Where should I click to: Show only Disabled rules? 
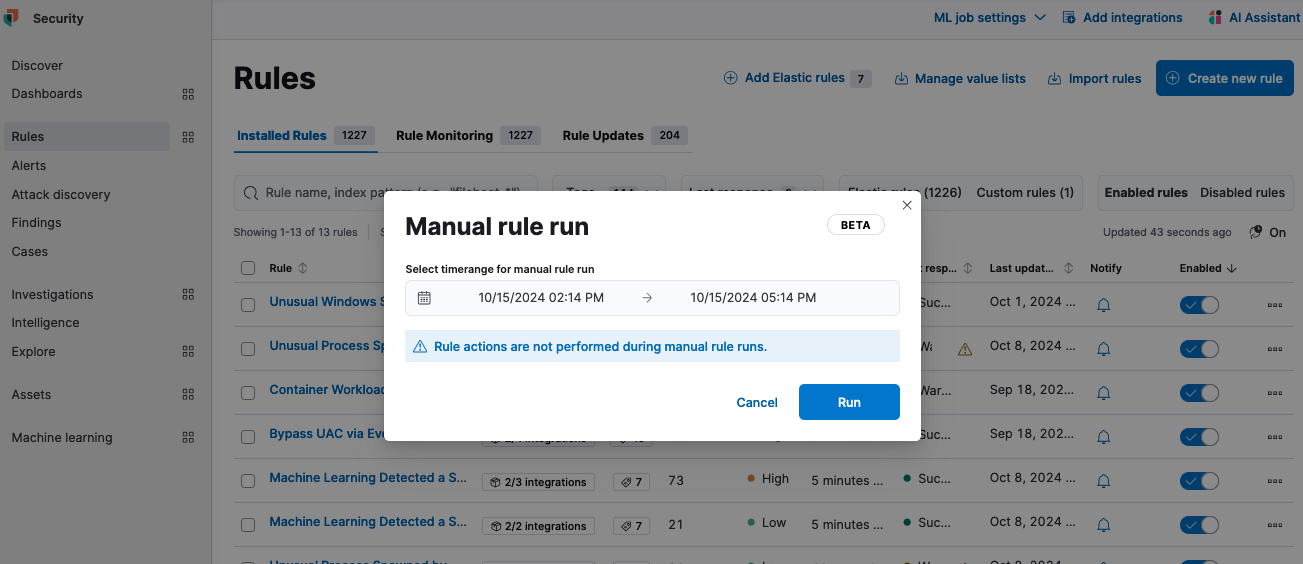point(1243,193)
